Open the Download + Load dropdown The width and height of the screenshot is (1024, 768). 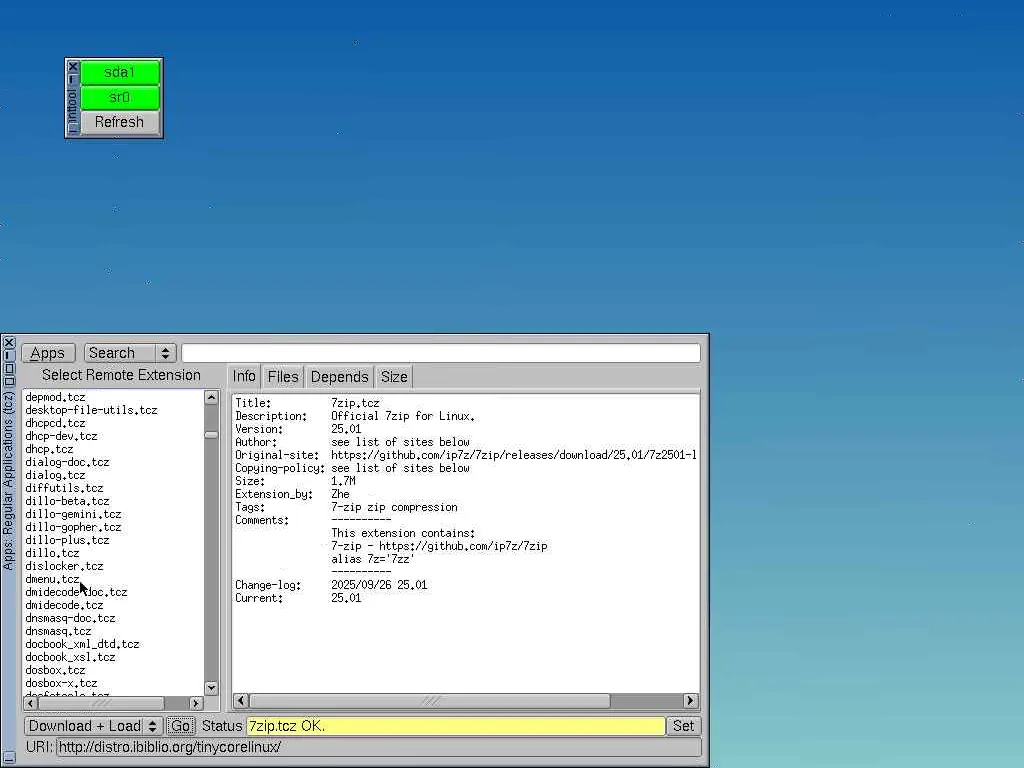click(x=93, y=726)
